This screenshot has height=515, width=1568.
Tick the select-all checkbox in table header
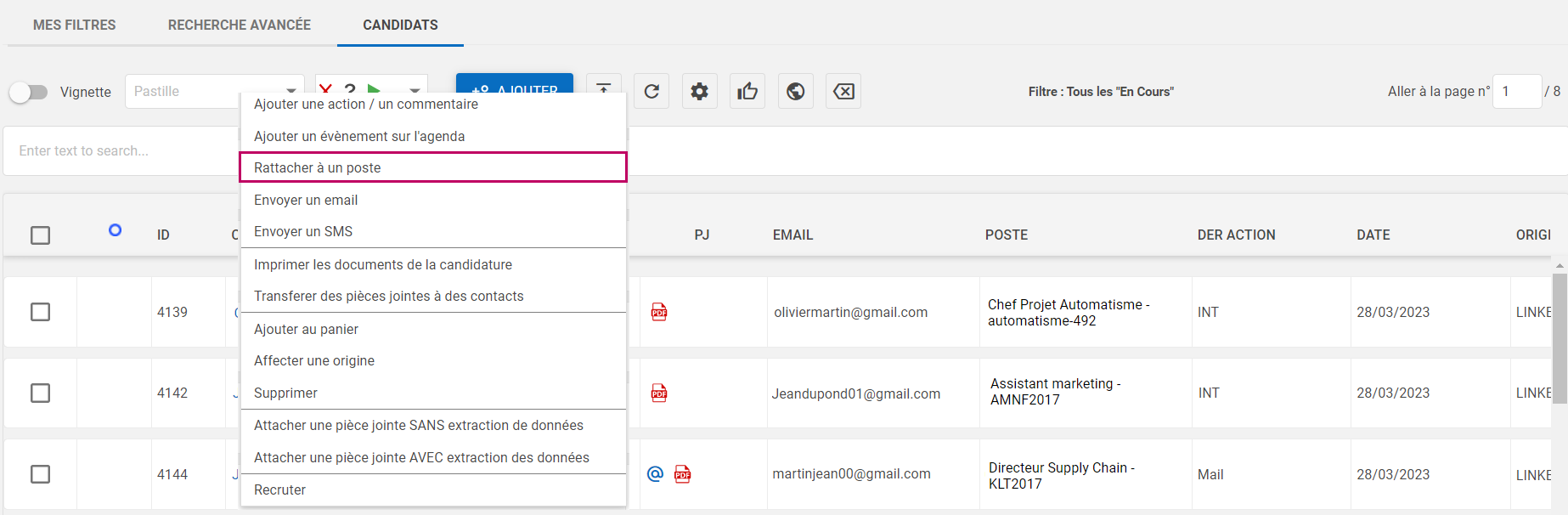[40, 235]
